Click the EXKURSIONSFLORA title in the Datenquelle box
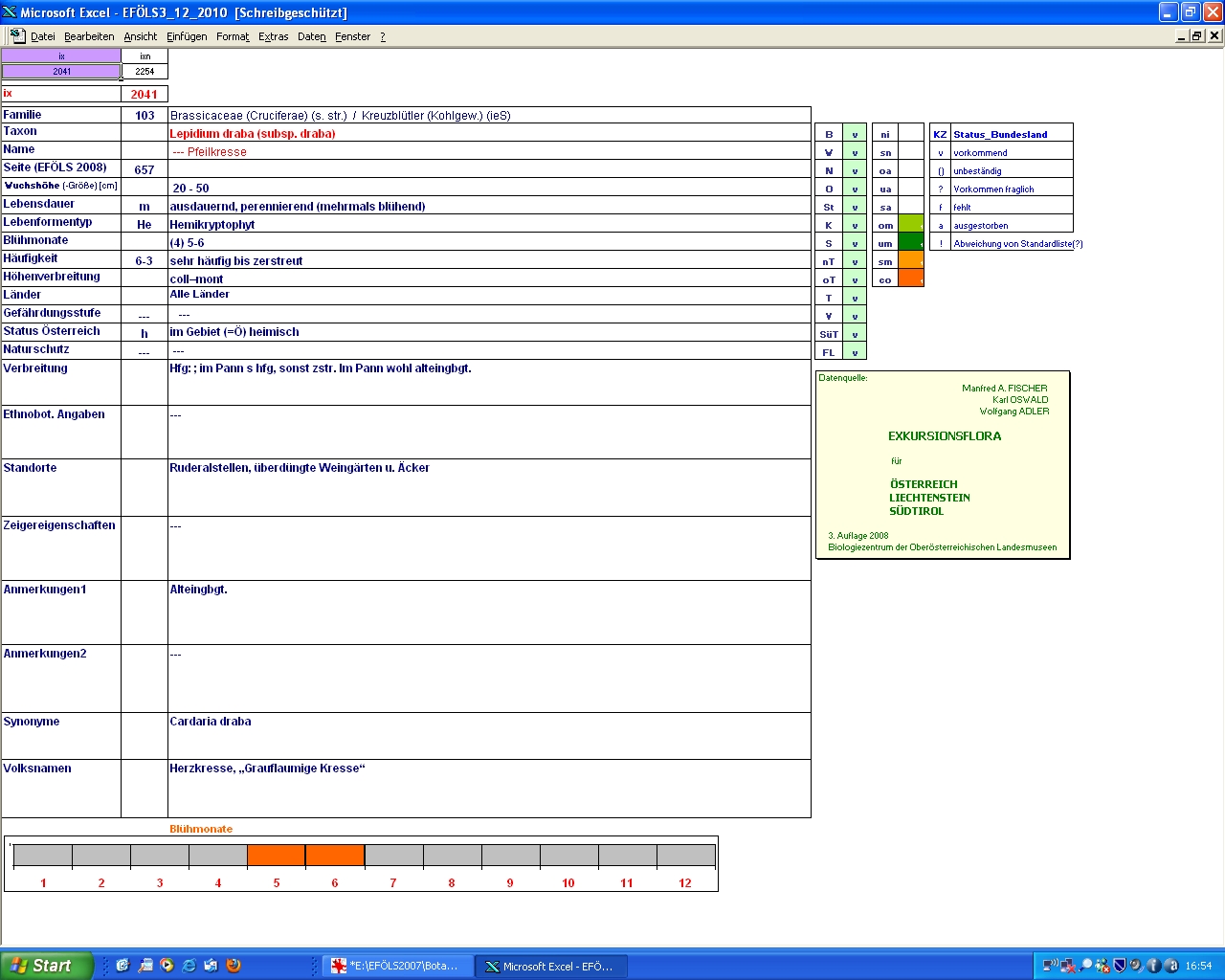The image size is (1225, 980). (x=945, y=435)
